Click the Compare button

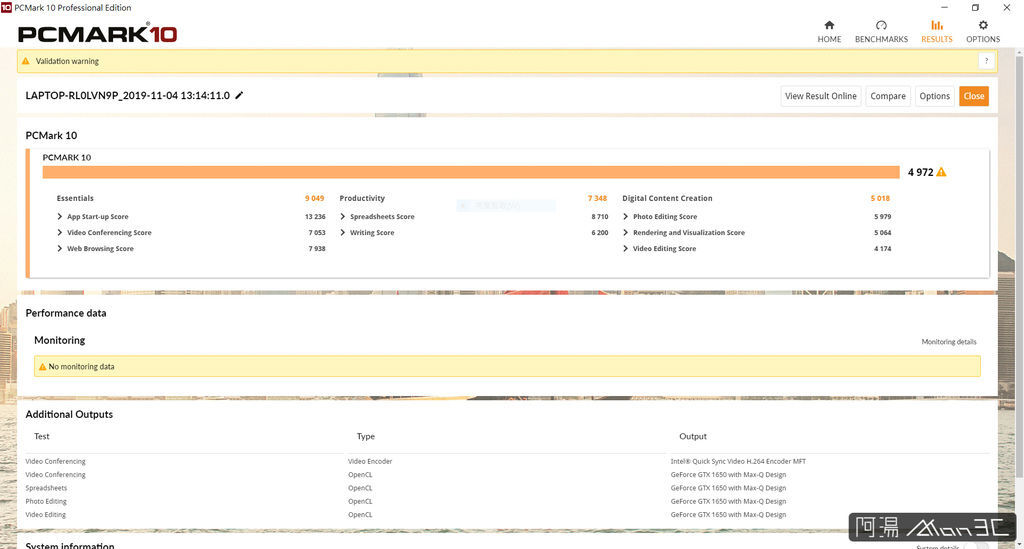(x=888, y=96)
